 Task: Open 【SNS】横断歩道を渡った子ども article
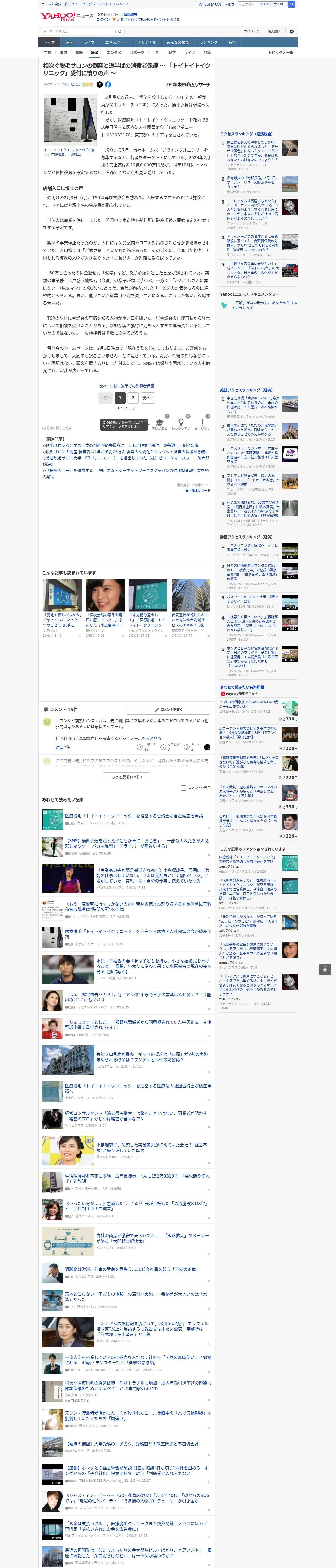click(137, 843)
